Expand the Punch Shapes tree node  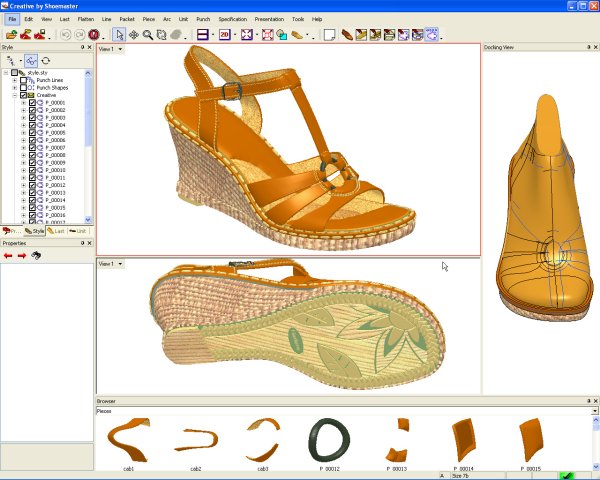(15, 88)
